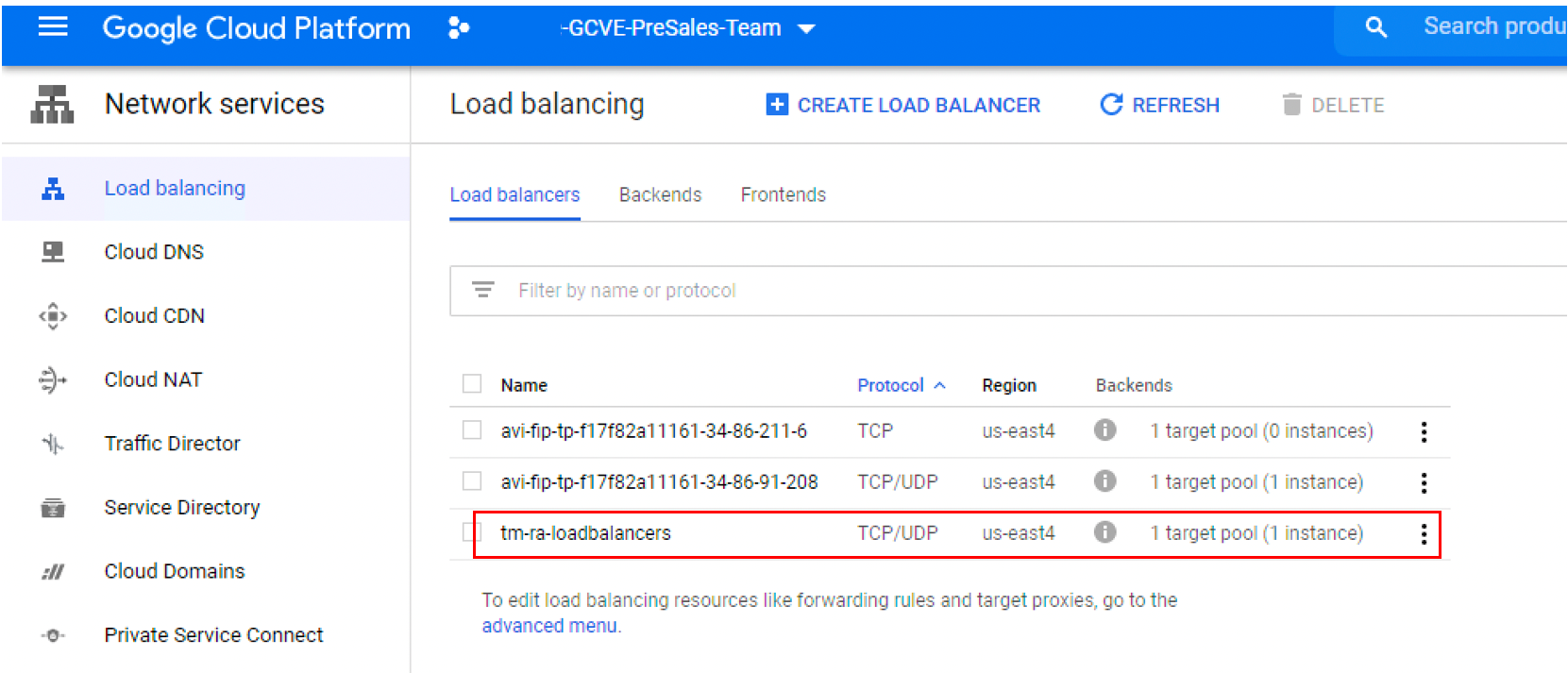Switch to the Backends tab
The image size is (1568, 673).
tap(660, 194)
